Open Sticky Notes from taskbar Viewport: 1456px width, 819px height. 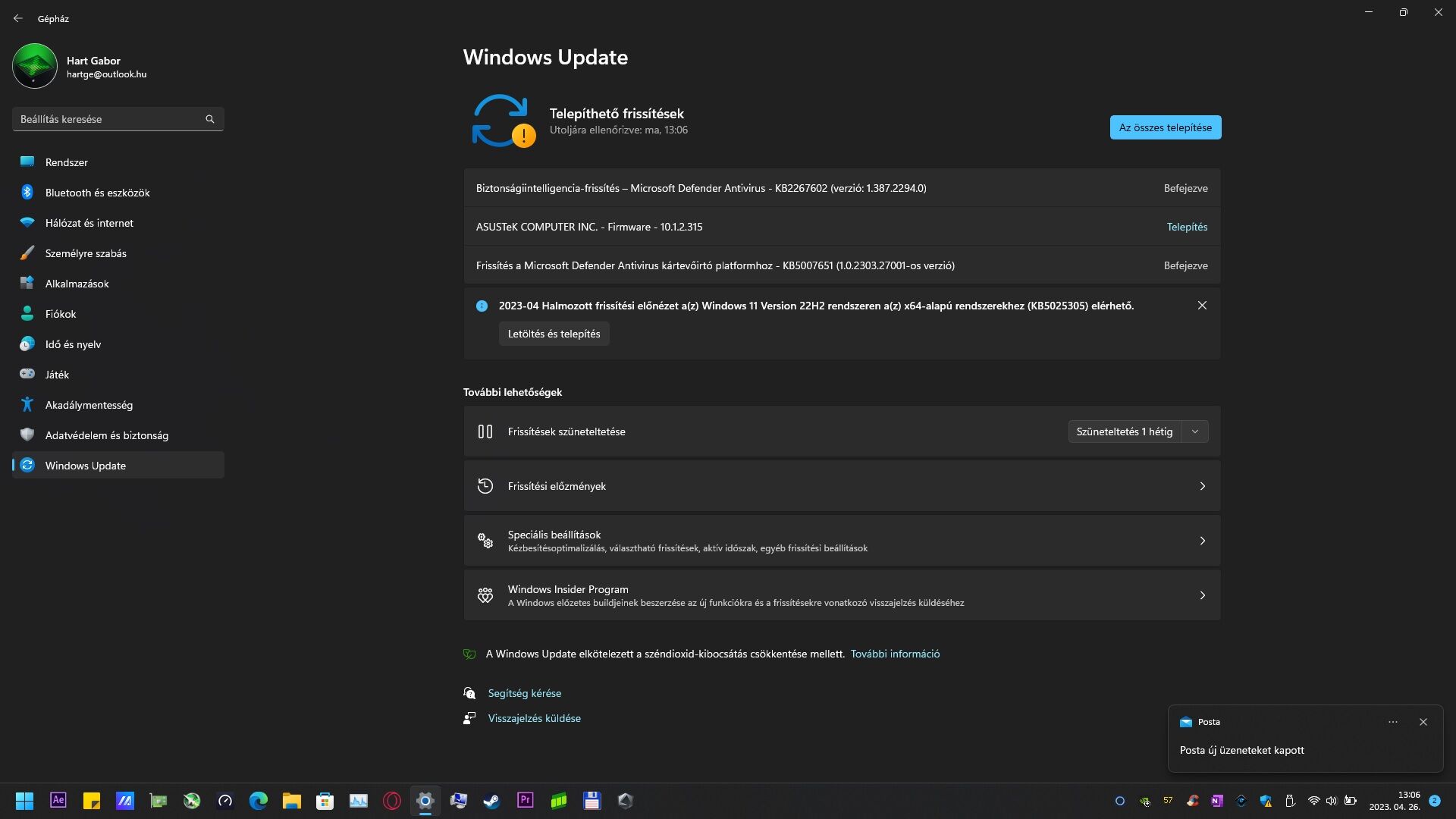[92, 801]
